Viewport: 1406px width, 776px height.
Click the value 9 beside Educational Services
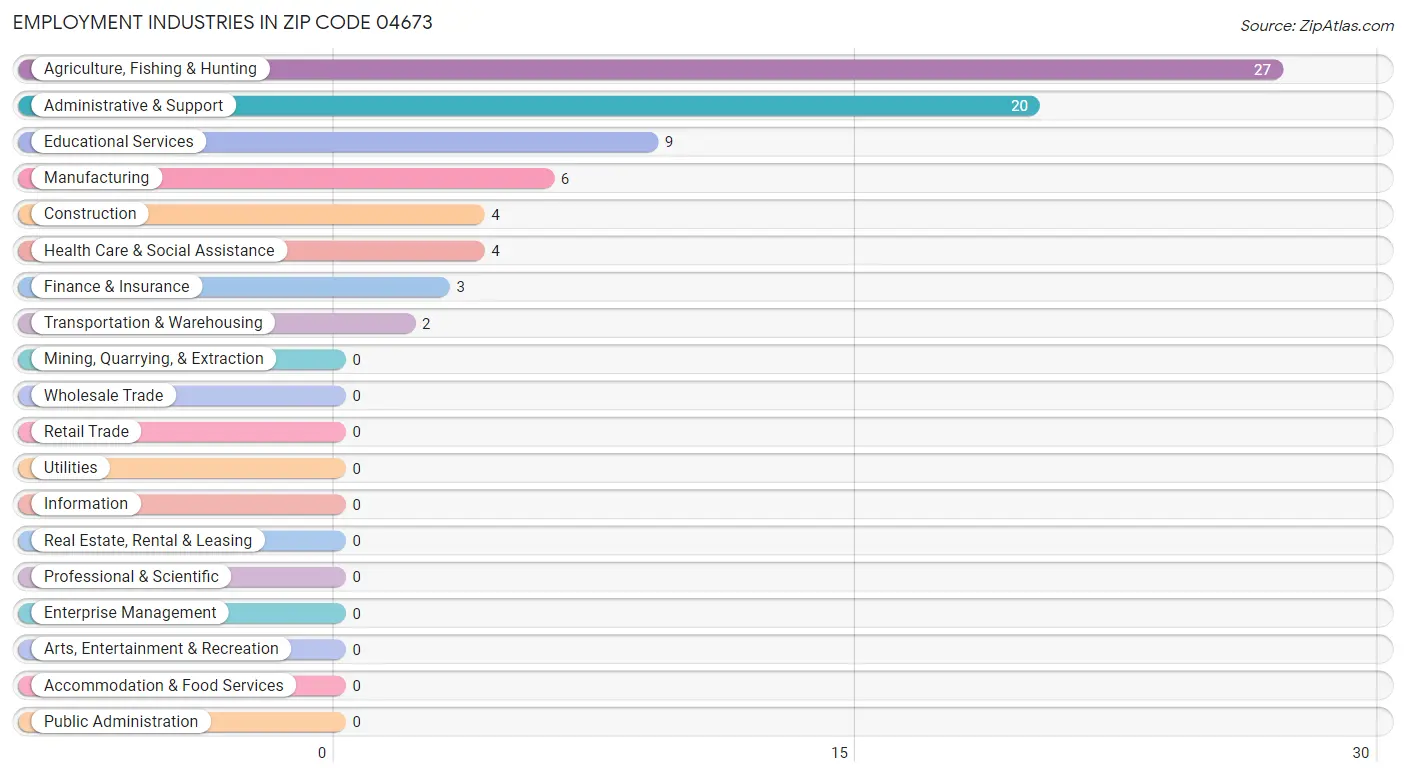[x=669, y=142]
